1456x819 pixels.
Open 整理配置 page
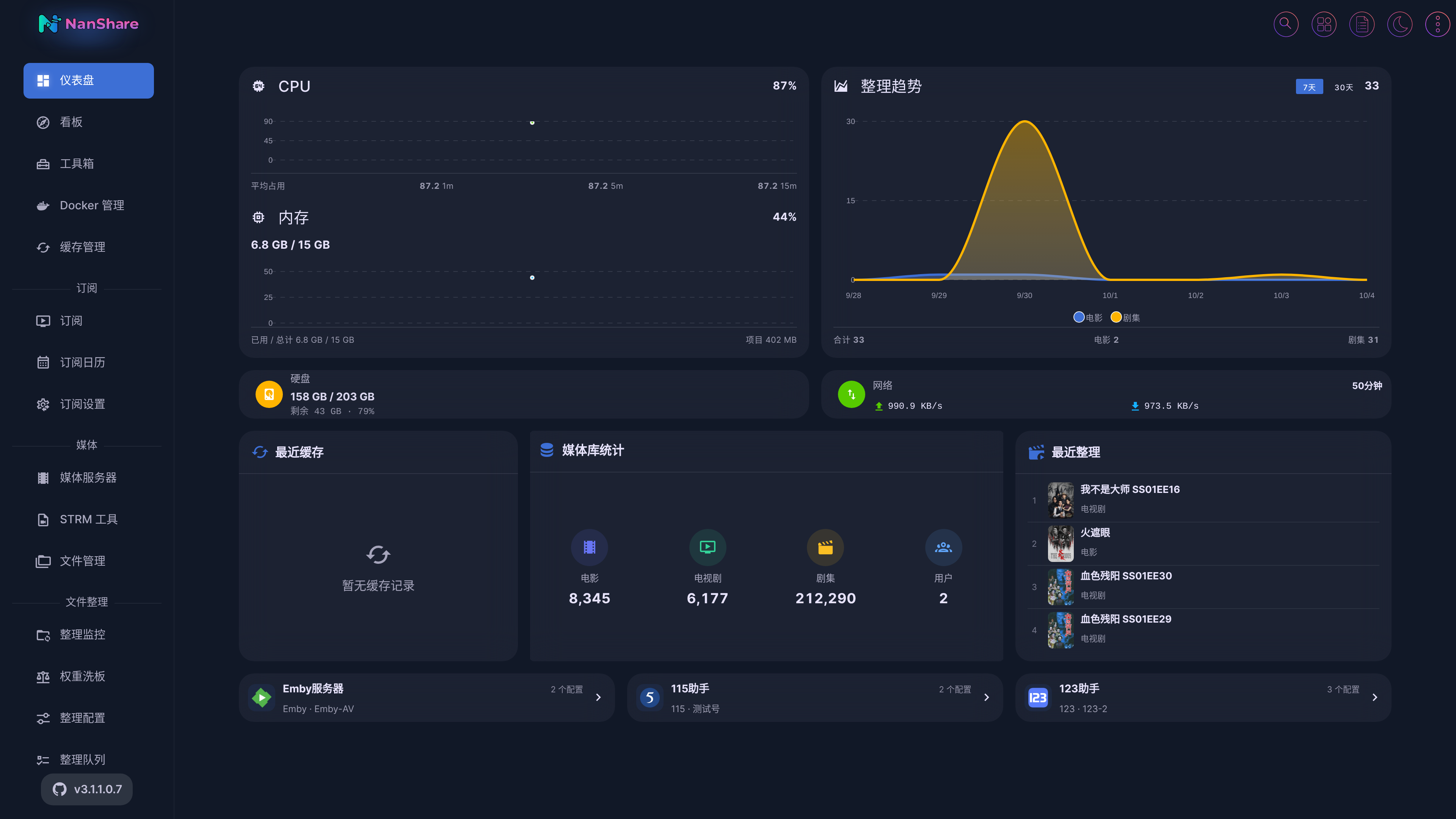(88, 719)
